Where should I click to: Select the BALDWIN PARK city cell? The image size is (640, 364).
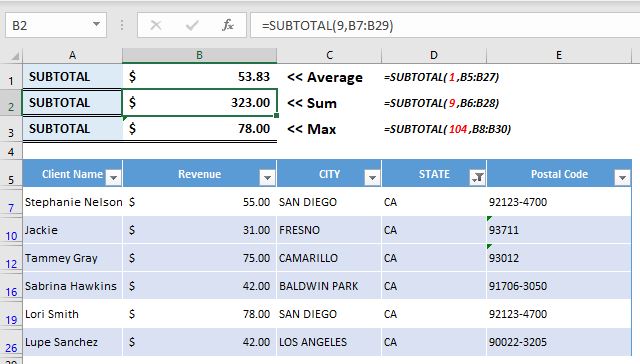click(x=329, y=286)
